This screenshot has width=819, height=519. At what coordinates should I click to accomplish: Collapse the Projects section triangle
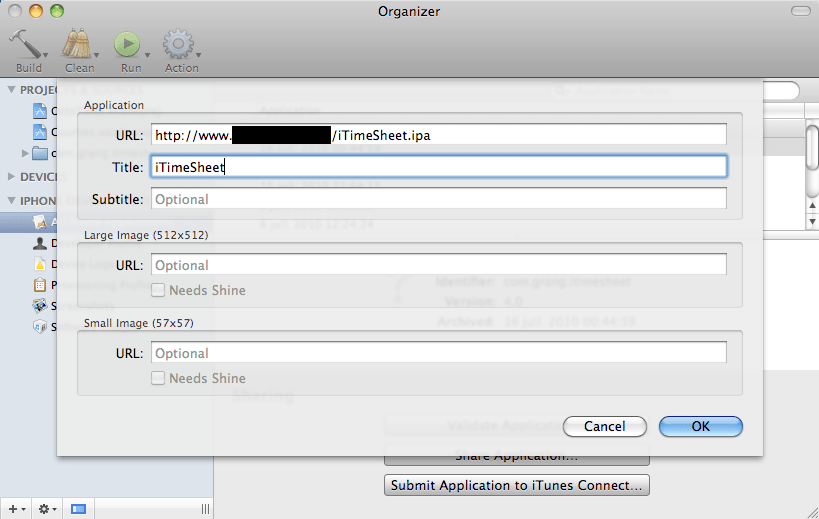[x=12, y=90]
